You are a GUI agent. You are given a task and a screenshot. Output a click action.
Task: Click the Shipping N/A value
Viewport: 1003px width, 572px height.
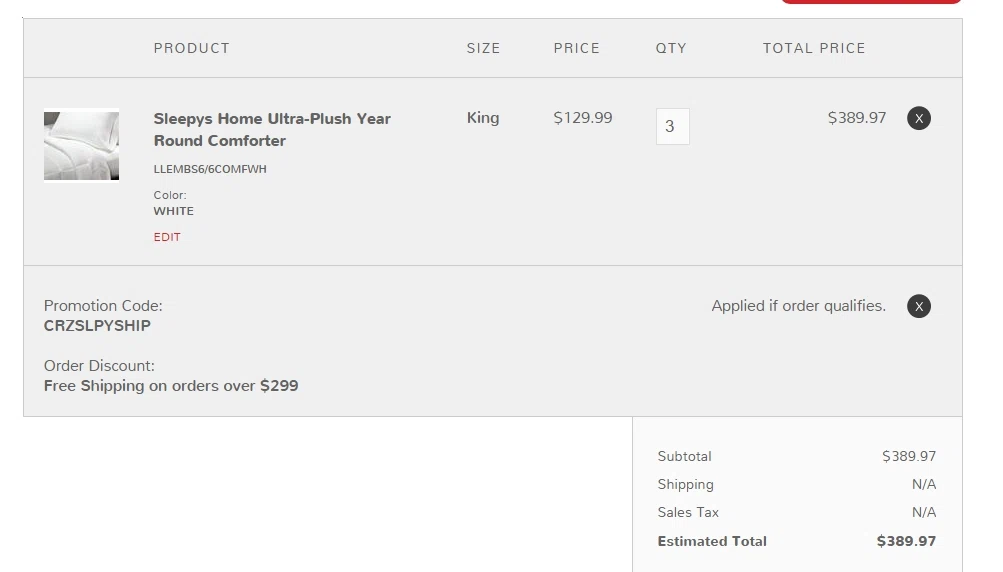(x=924, y=484)
